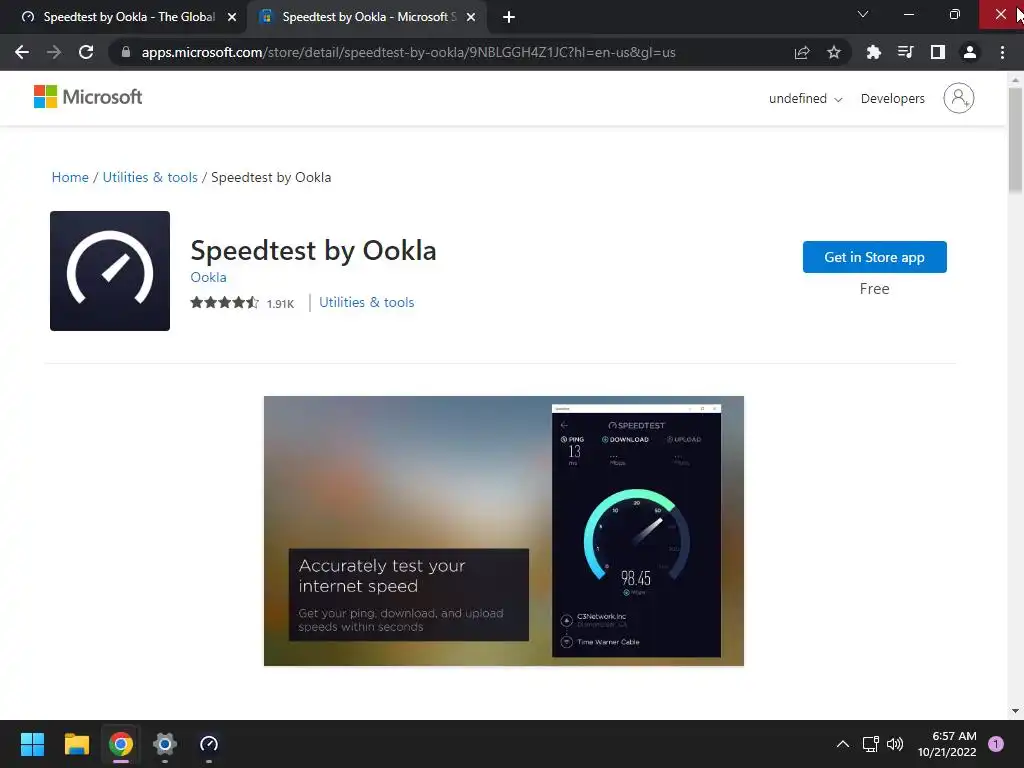Open a new tab with the plus button
The height and width of the screenshot is (768, 1024).
[509, 17]
